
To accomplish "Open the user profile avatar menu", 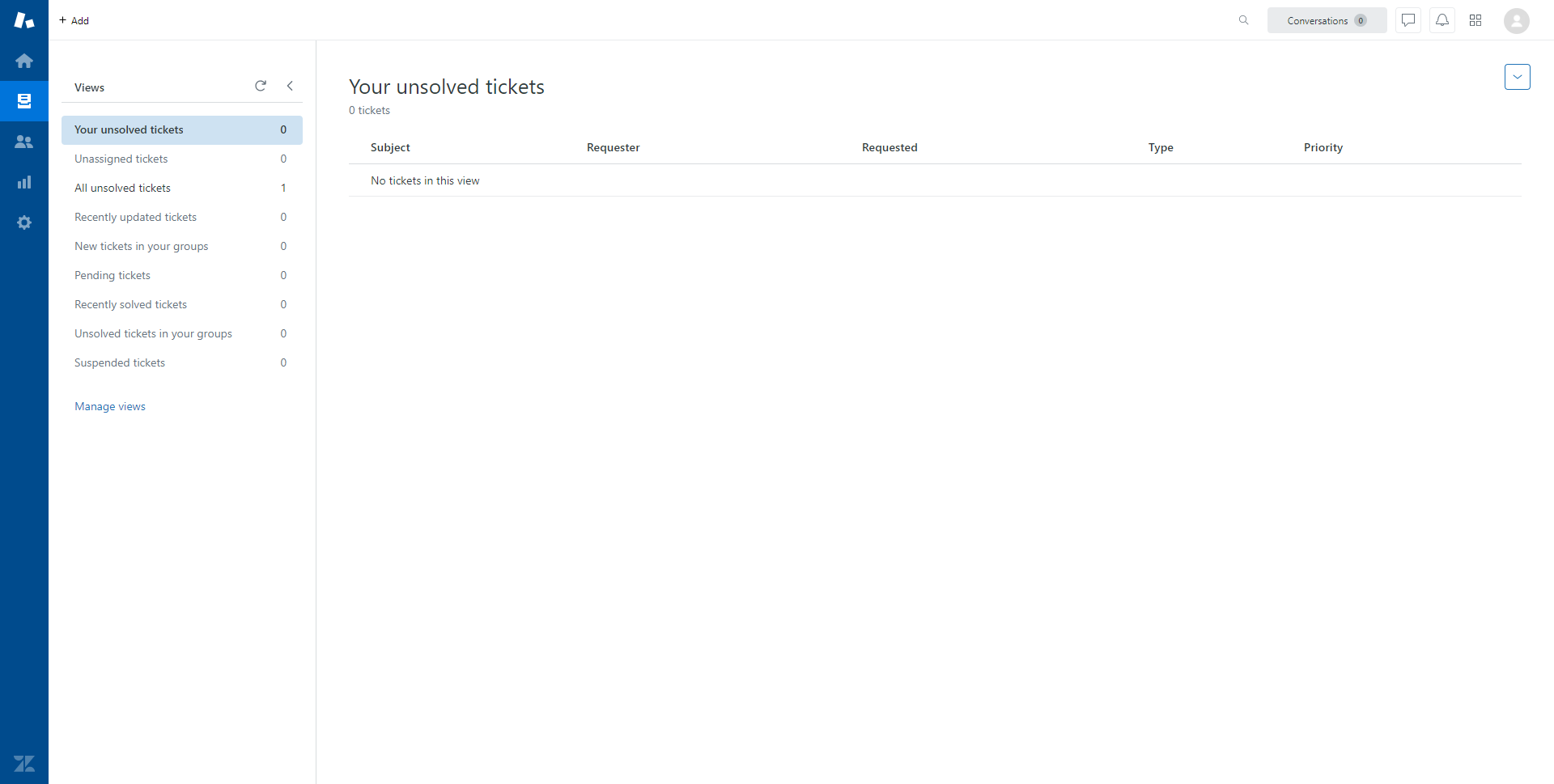I will coord(1516,21).
